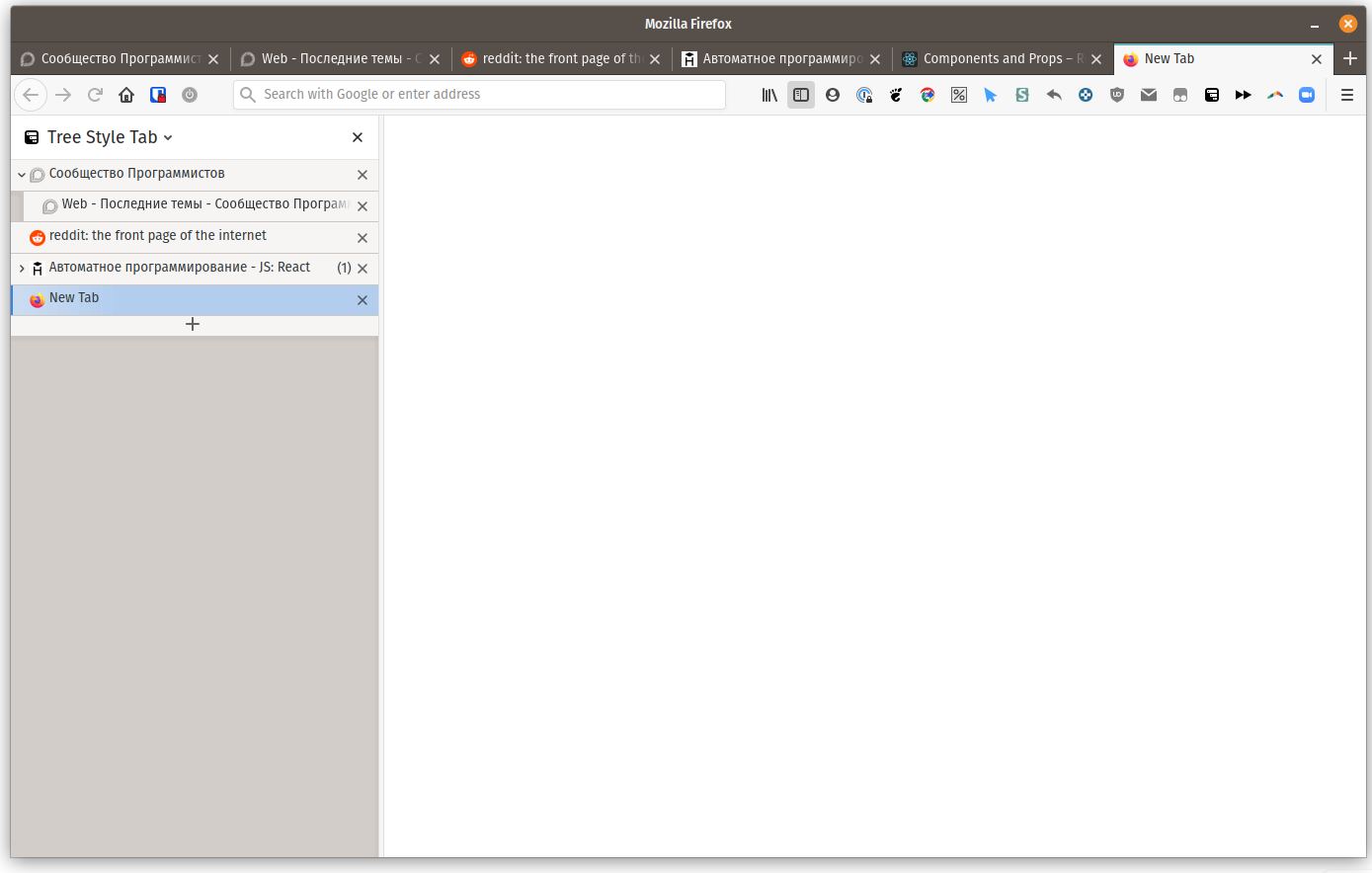The image size is (1372, 873).
Task: Click the double fast-forward arrows icon
Action: point(1244,95)
